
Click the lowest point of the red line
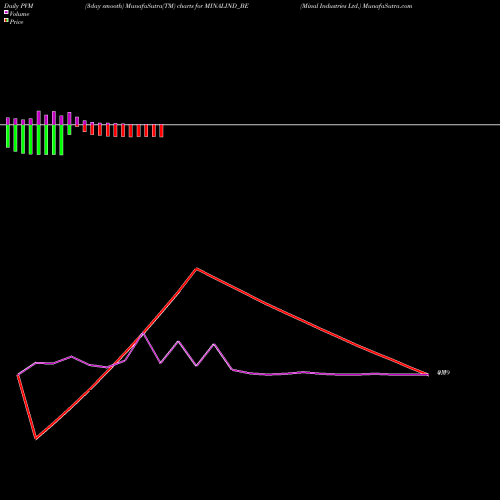point(36,439)
